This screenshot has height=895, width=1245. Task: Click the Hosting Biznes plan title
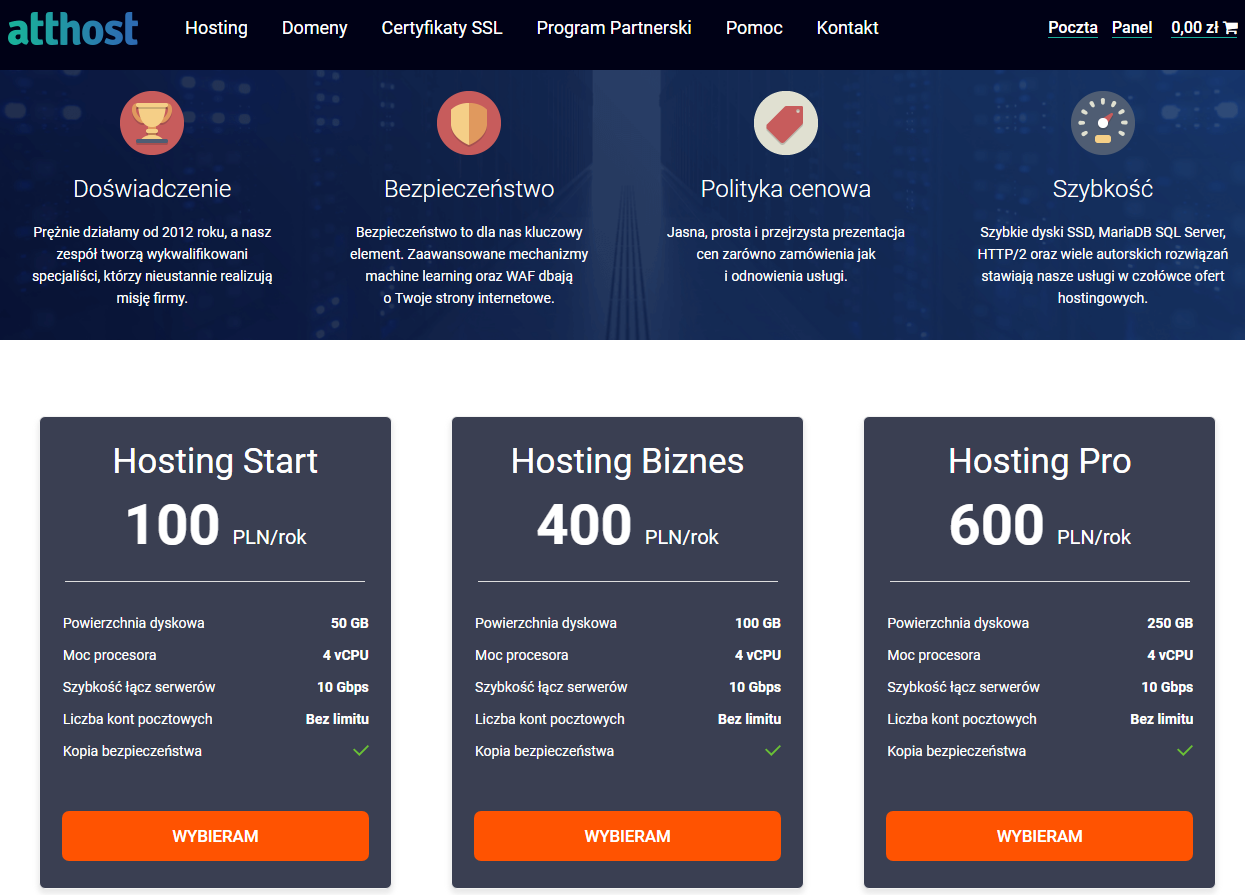(627, 461)
